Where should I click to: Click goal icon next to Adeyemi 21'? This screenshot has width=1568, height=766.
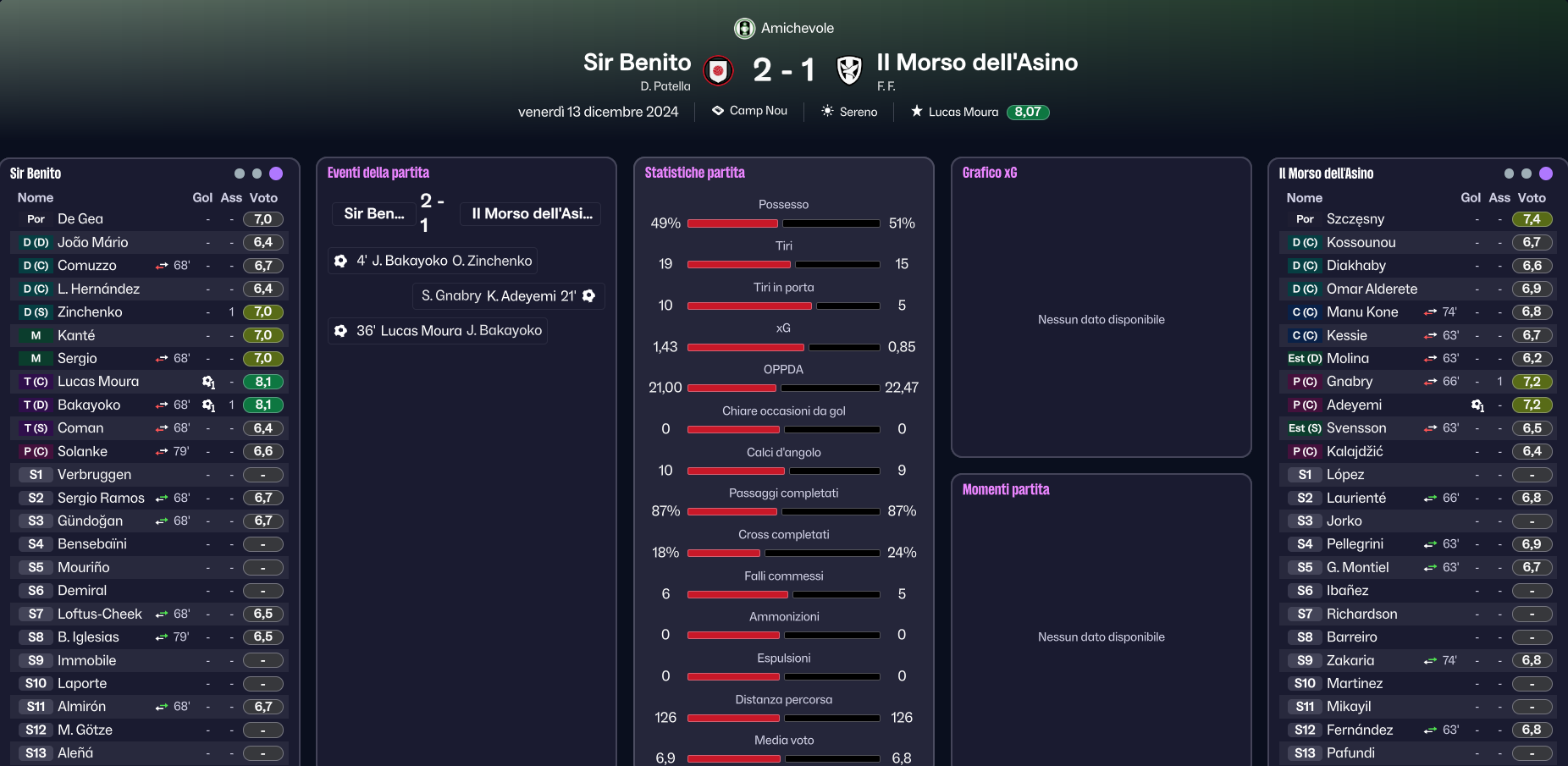pyautogui.click(x=588, y=295)
